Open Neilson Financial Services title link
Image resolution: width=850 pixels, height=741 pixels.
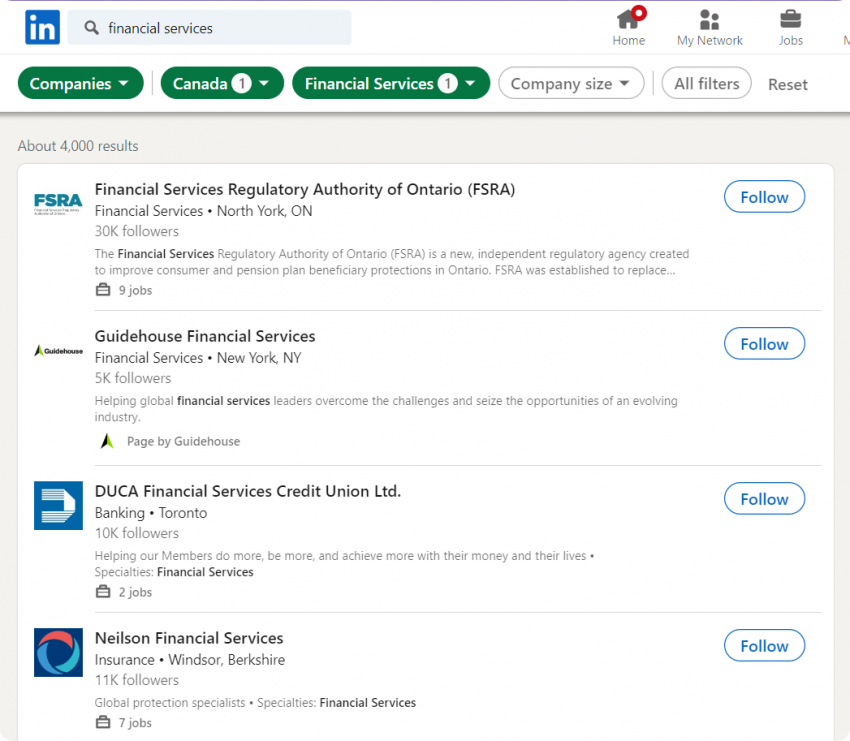pyautogui.click(x=189, y=638)
